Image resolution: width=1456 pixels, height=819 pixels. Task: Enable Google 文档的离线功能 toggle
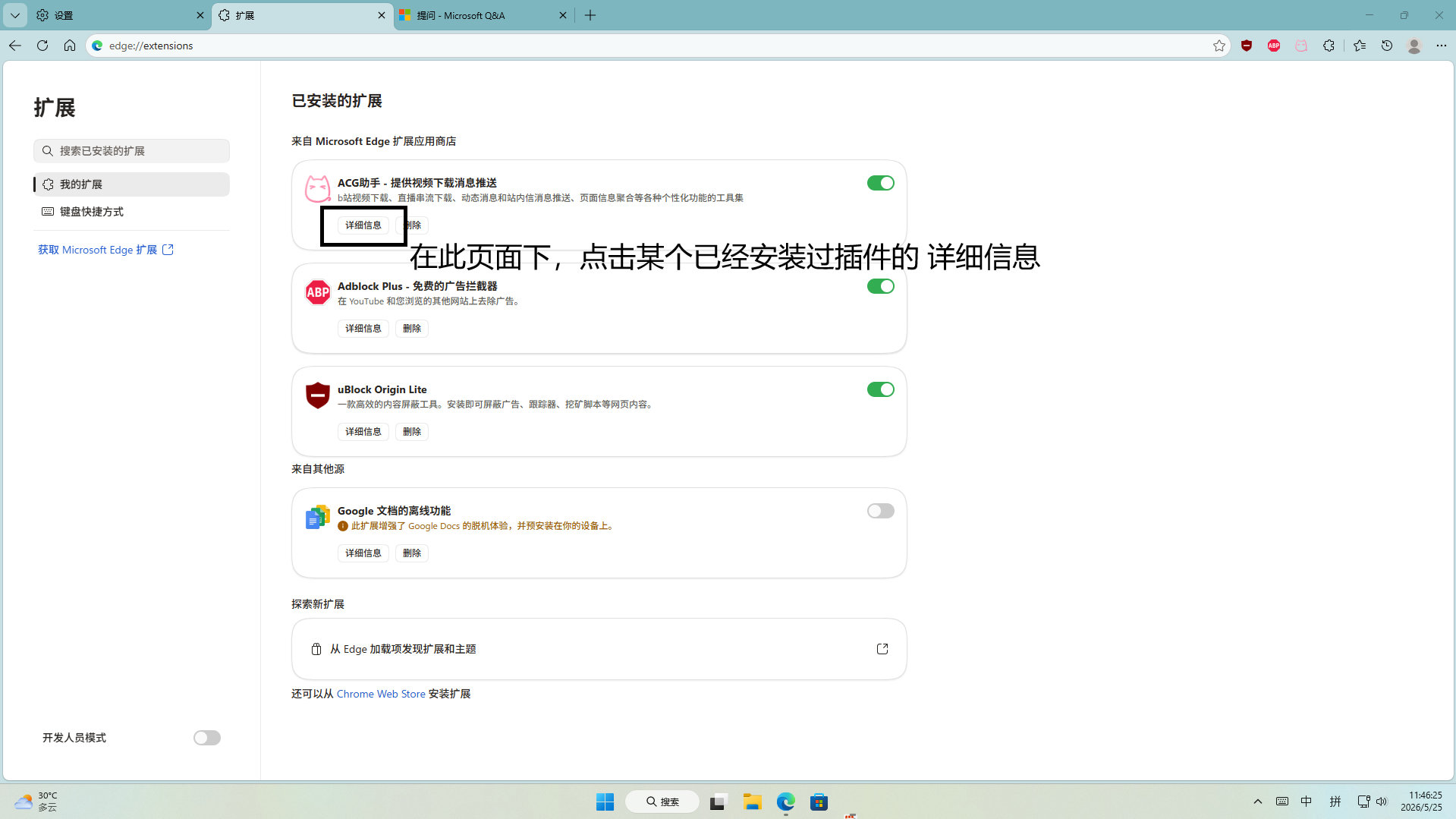point(880,511)
